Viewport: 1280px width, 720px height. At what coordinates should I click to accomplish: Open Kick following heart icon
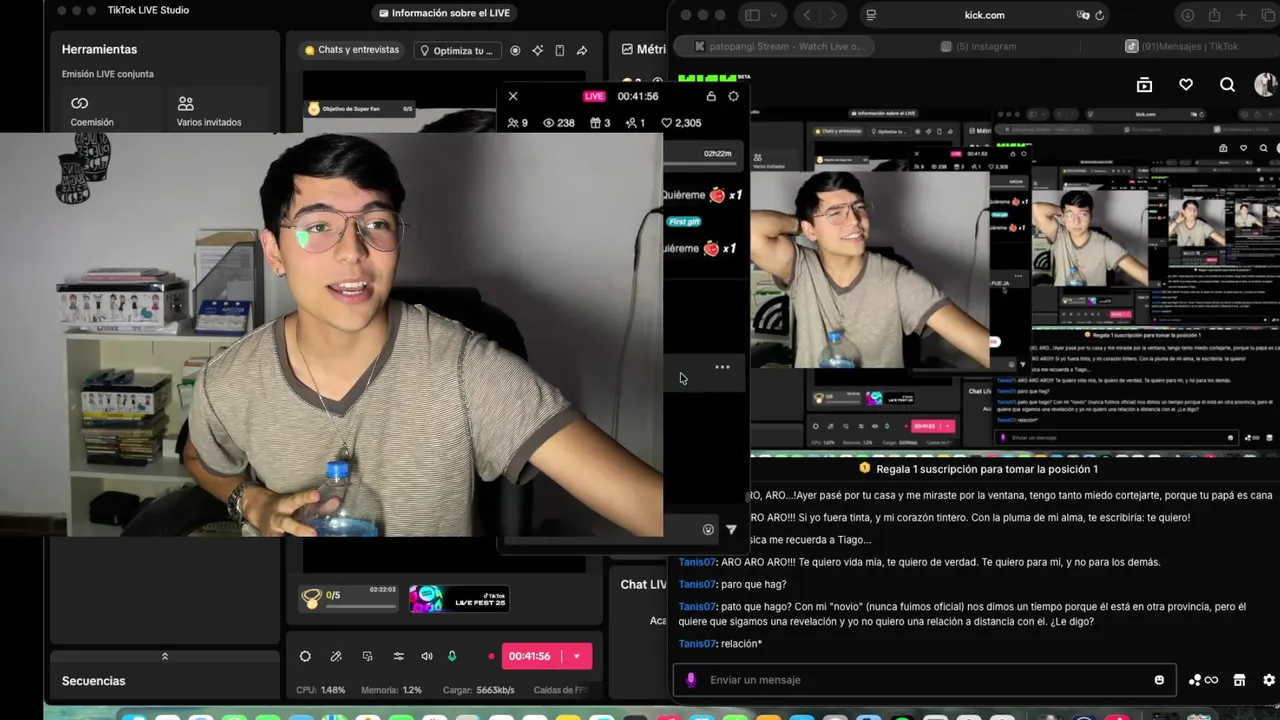click(1186, 85)
